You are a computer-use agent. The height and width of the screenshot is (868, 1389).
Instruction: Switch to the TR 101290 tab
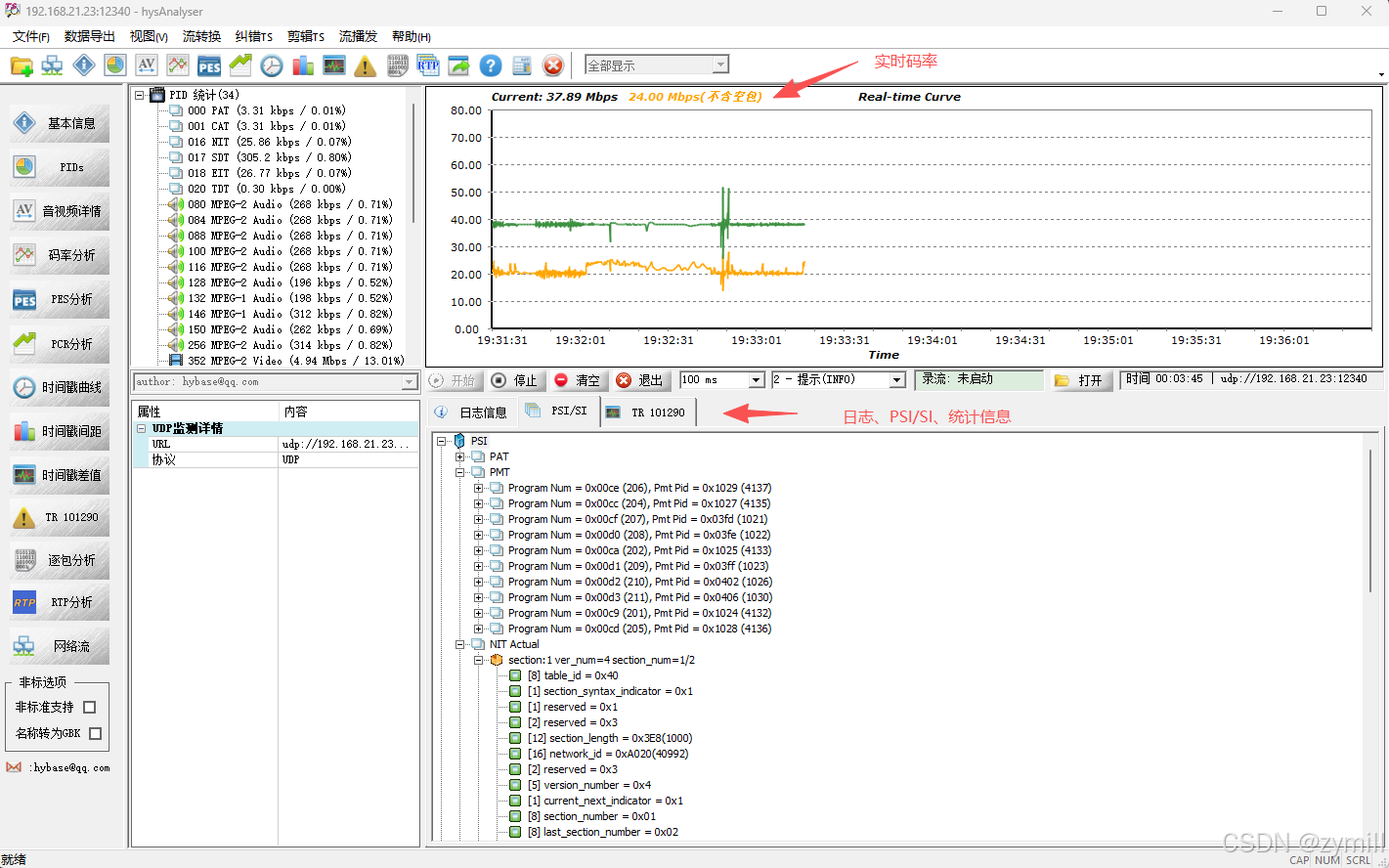646,412
